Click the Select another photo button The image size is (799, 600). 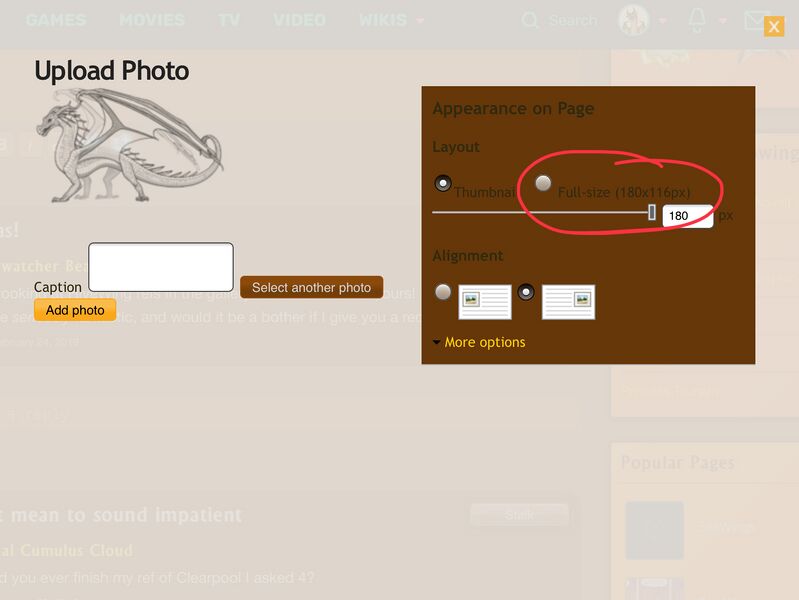coord(311,287)
